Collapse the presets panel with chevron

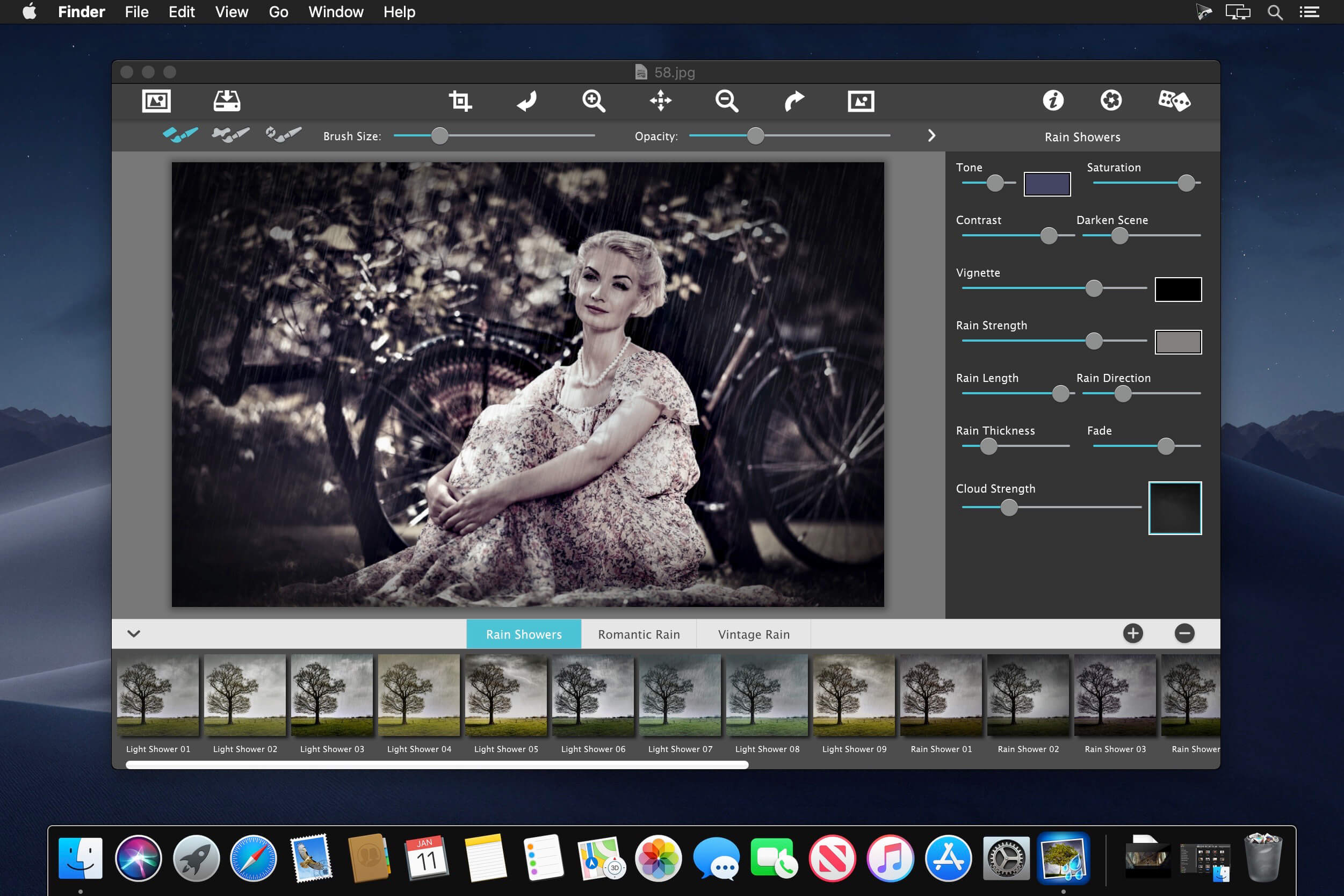134,633
